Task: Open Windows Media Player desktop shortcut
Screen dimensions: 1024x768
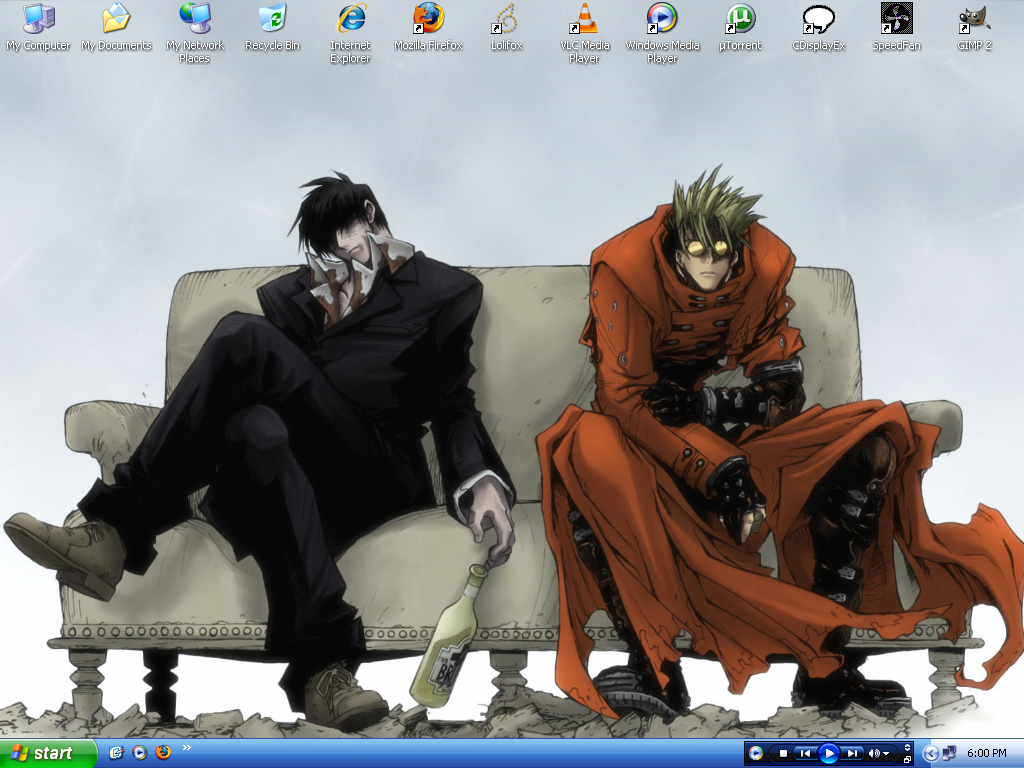Action: (662, 33)
